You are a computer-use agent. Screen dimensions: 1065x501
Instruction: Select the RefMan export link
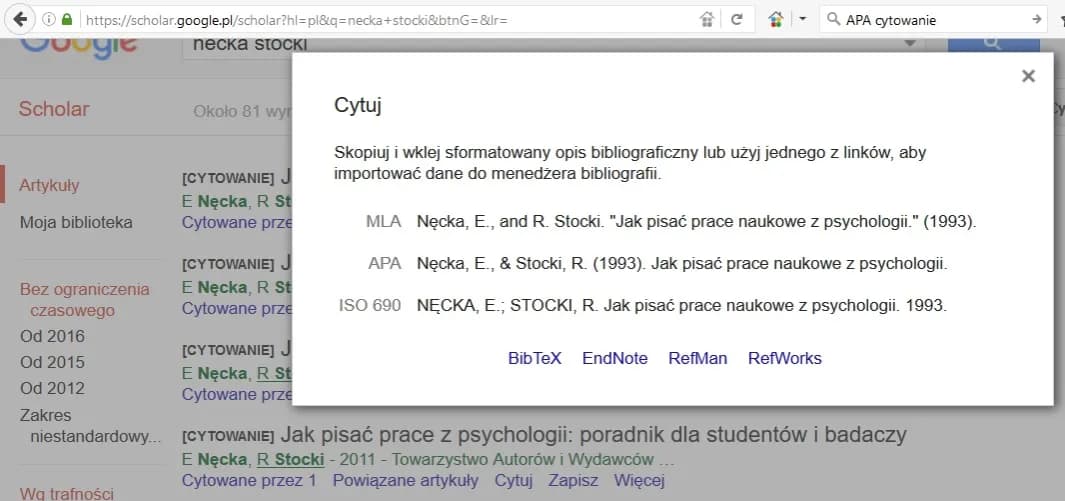(698, 358)
